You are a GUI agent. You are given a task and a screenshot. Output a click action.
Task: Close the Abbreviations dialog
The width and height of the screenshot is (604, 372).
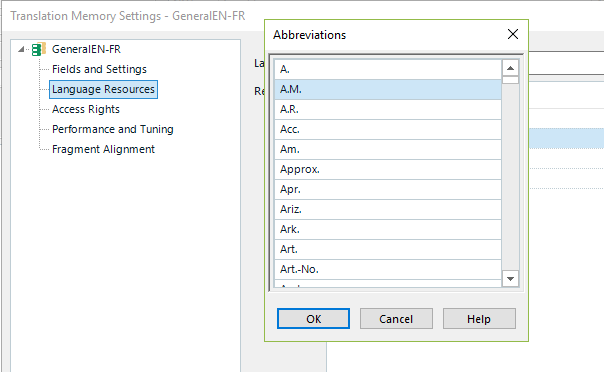coord(513,34)
